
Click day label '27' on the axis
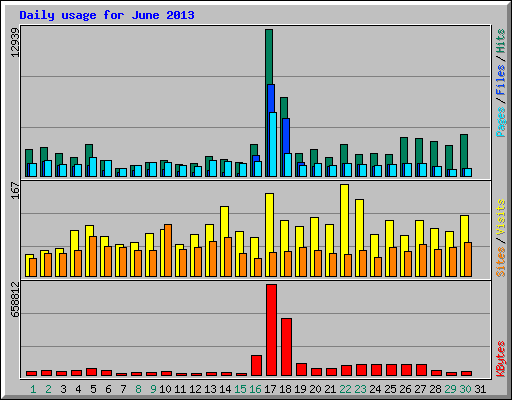click(x=420, y=389)
